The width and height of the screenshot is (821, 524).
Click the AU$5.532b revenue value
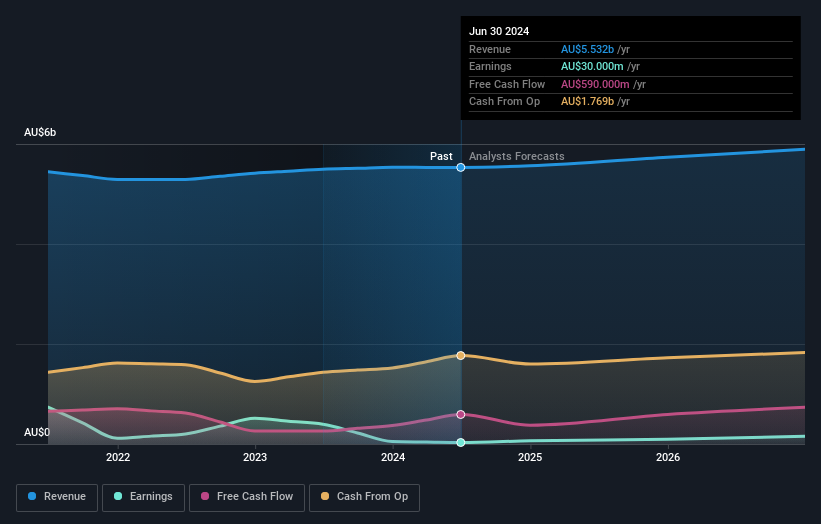point(587,49)
